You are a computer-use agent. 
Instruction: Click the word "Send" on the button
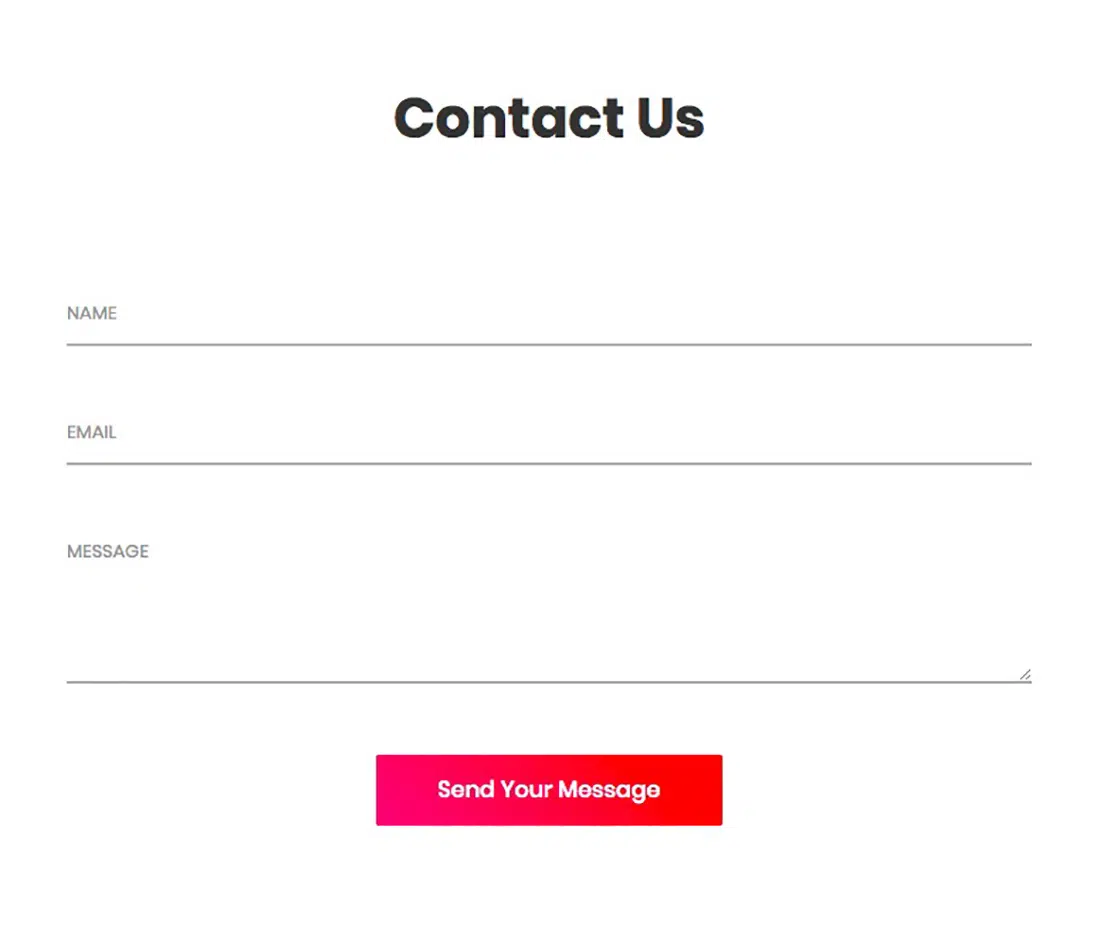465,789
